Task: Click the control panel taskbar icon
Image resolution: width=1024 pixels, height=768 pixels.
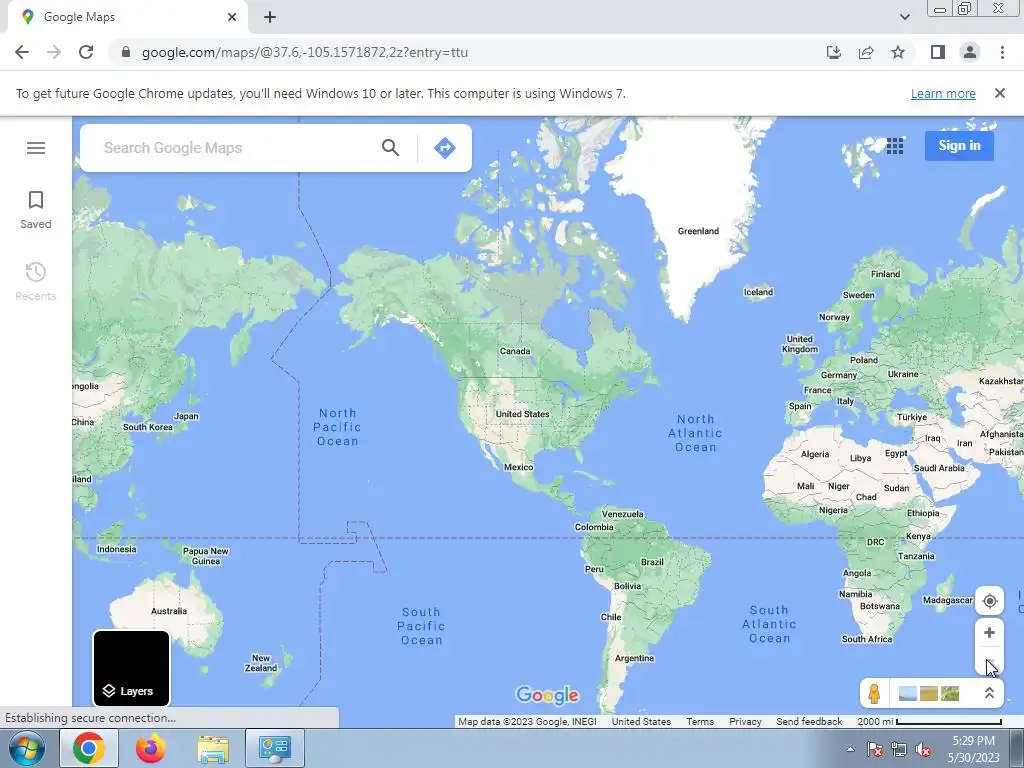Action: click(274, 748)
